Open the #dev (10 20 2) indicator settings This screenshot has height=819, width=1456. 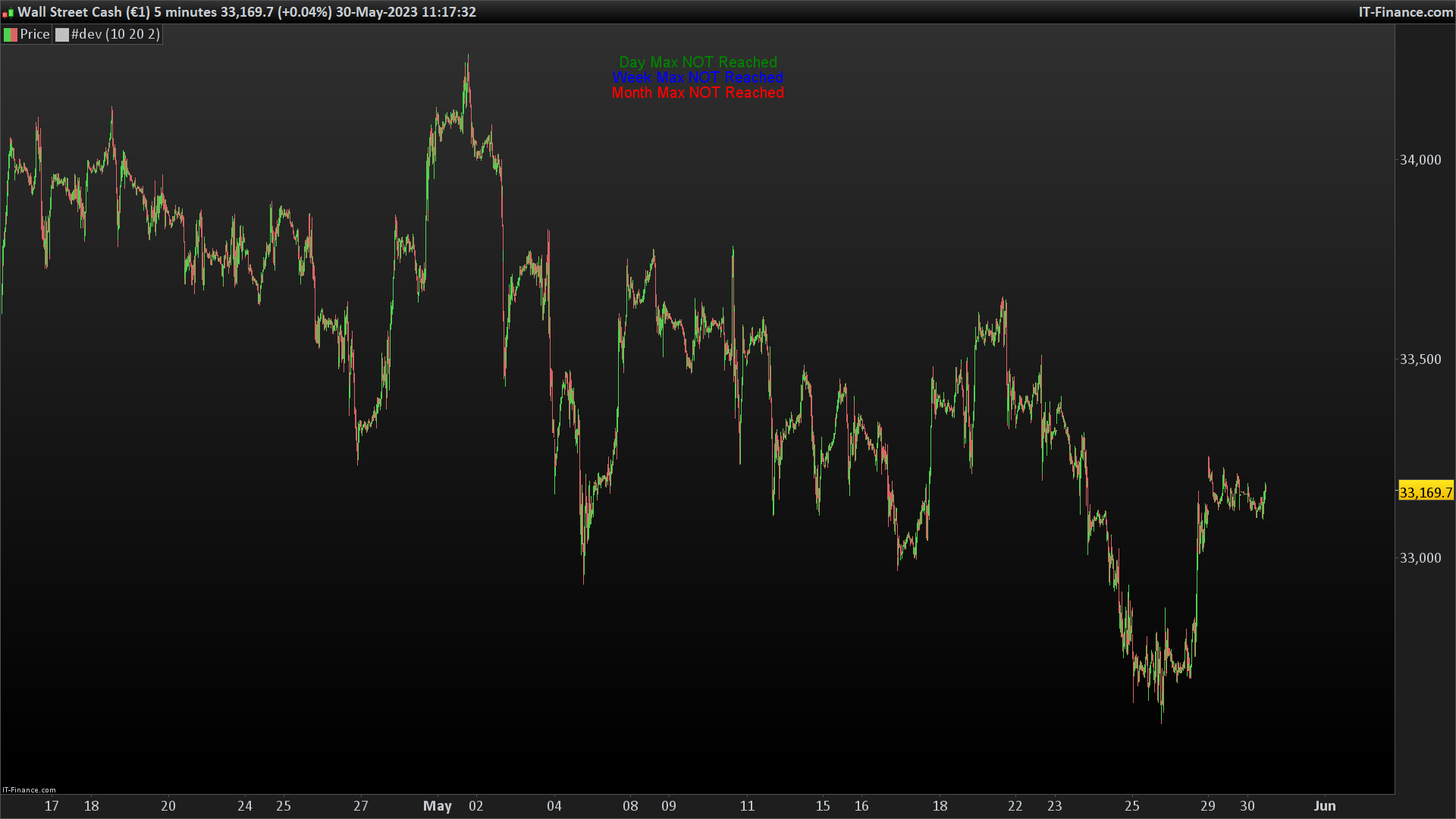[115, 34]
